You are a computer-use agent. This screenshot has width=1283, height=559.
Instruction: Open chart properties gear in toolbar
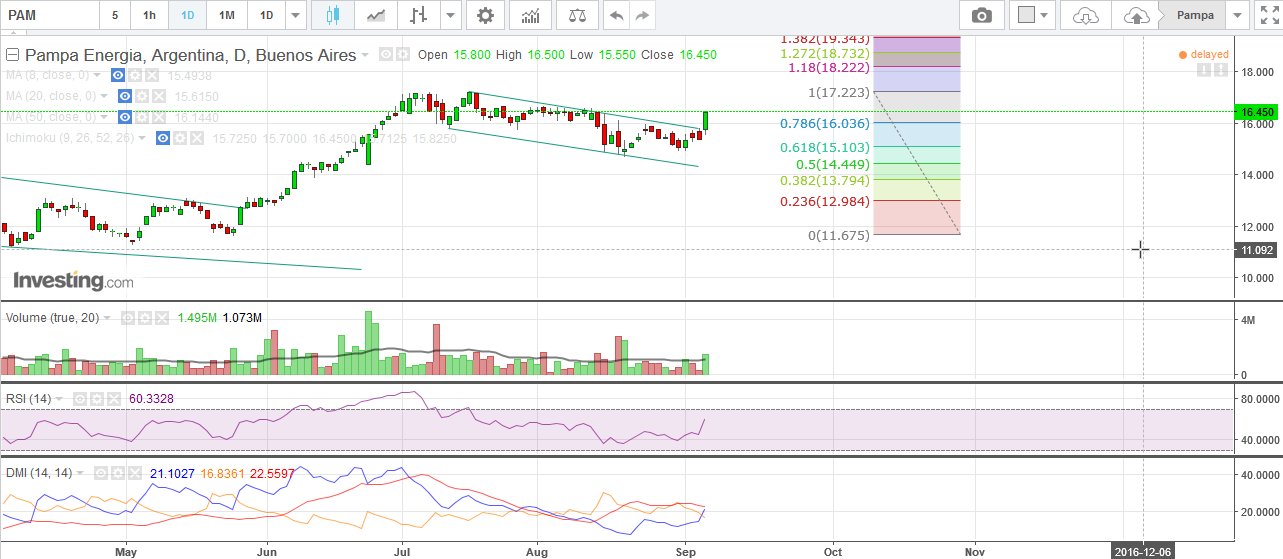coord(485,15)
